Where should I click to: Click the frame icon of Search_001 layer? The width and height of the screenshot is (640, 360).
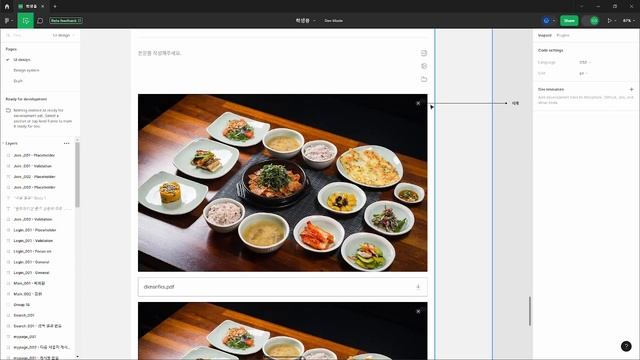click(8, 316)
